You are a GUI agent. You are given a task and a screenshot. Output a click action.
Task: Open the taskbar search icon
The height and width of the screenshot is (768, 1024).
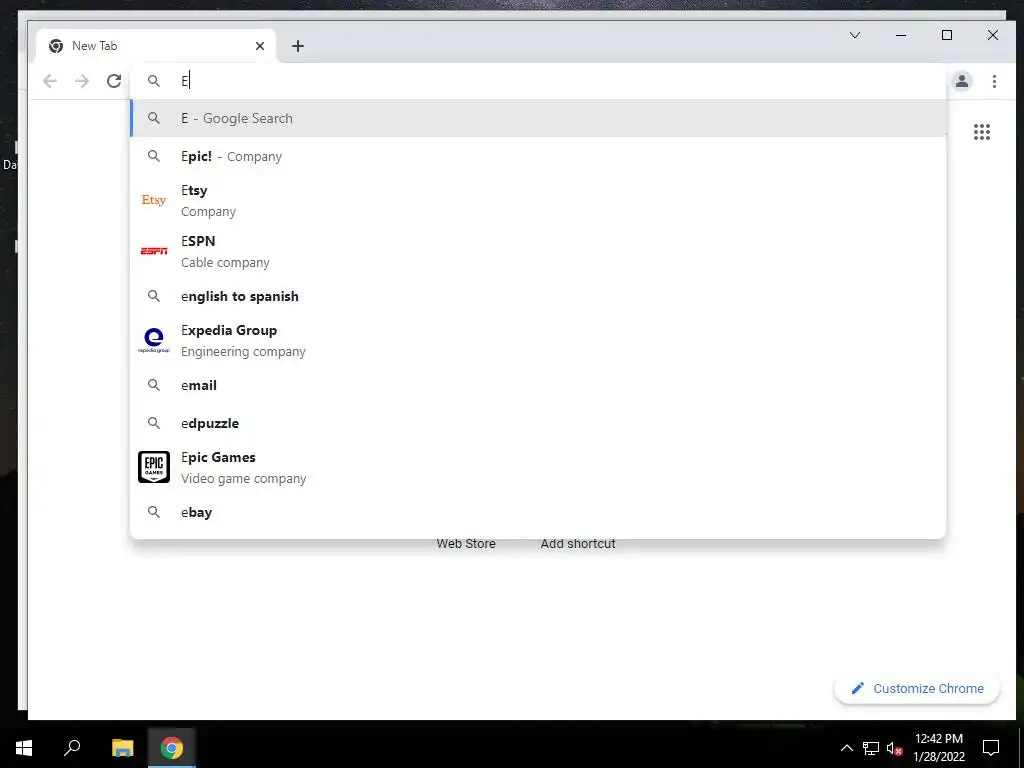[x=72, y=747]
